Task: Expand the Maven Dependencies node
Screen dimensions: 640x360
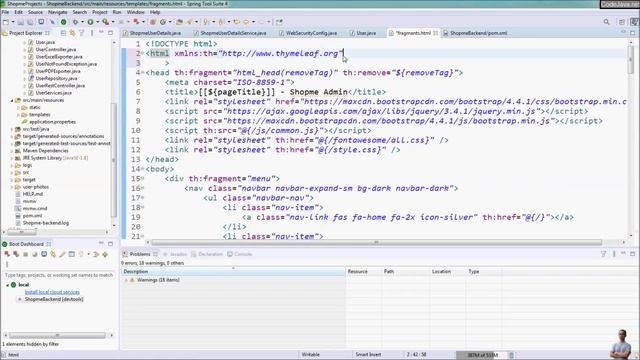Action: (12, 151)
